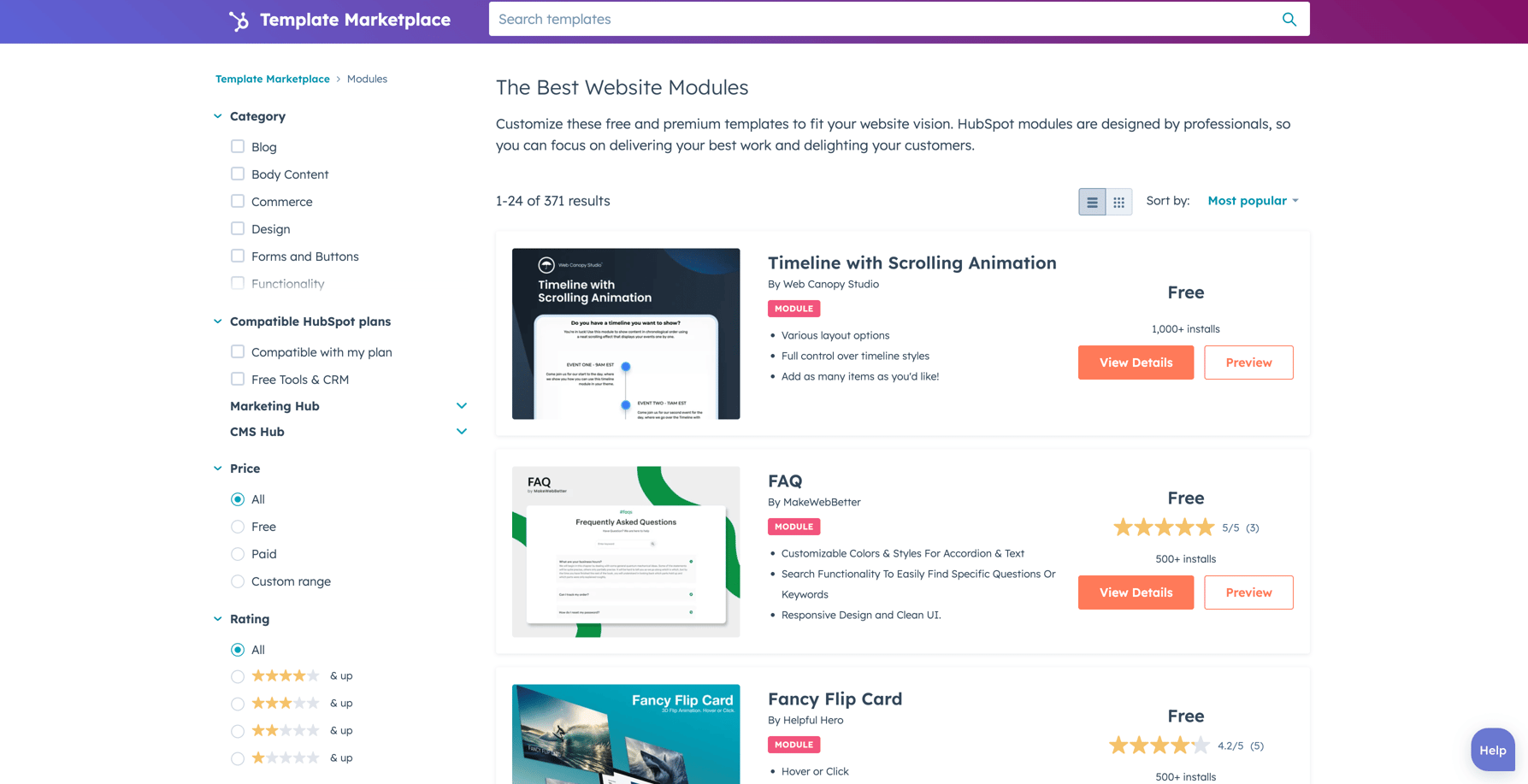Collapse the Category filter section
The width and height of the screenshot is (1528, 784).
tap(217, 116)
